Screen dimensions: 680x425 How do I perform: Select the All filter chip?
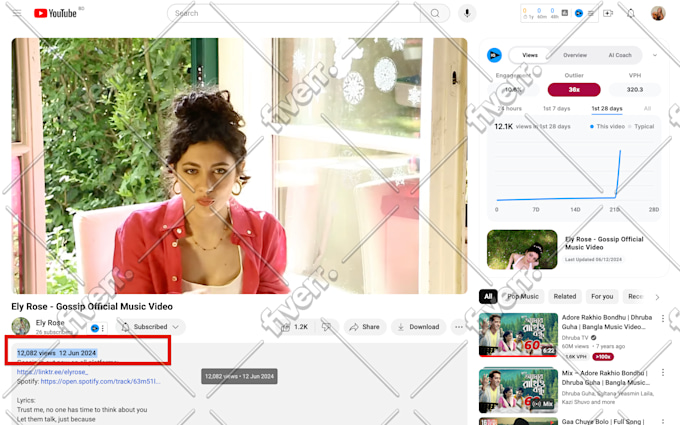tap(488, 296)
